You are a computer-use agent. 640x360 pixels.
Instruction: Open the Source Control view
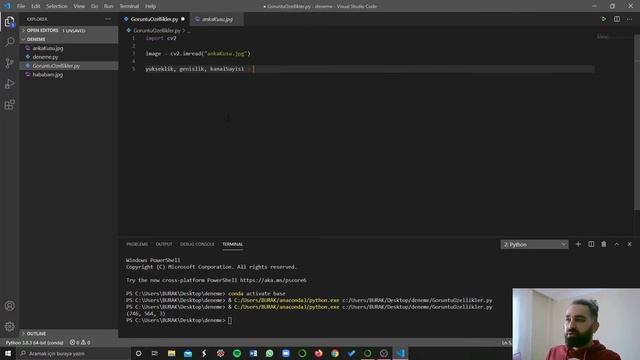9,63
